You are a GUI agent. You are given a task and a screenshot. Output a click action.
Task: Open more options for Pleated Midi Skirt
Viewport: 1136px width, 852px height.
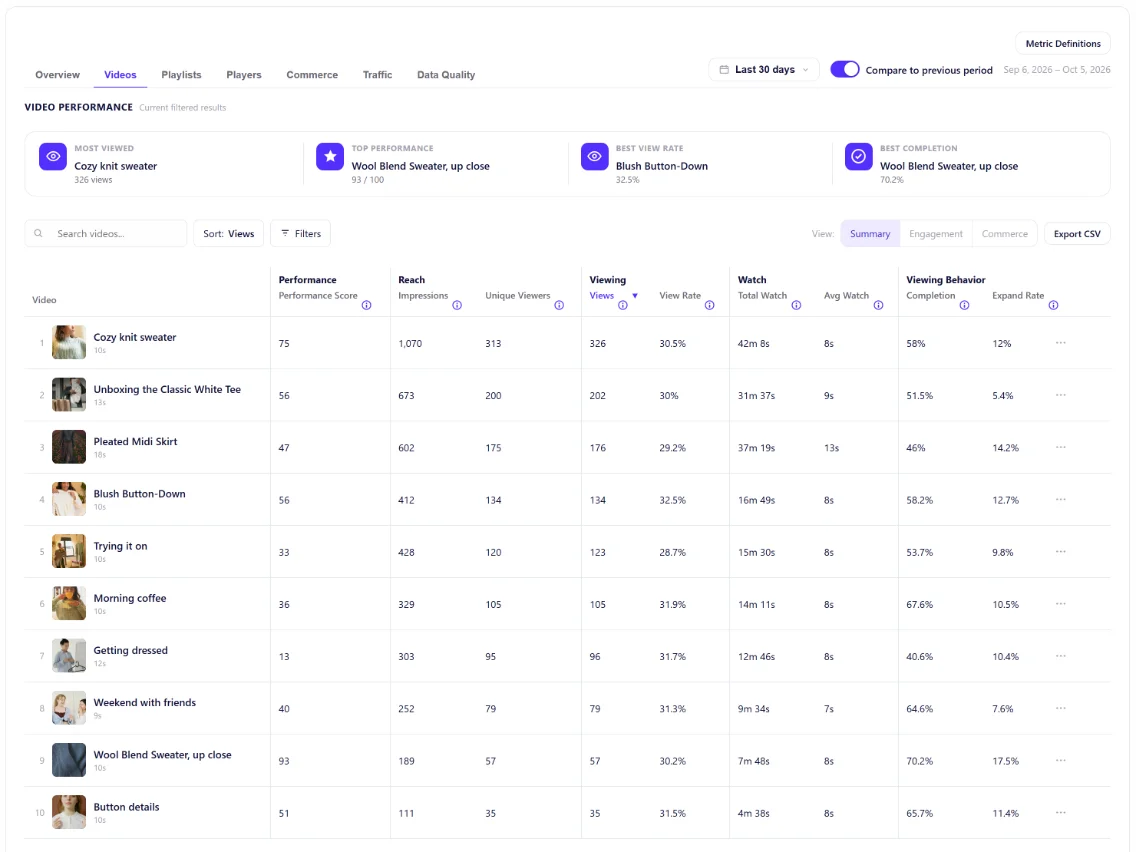[1061, 447]
